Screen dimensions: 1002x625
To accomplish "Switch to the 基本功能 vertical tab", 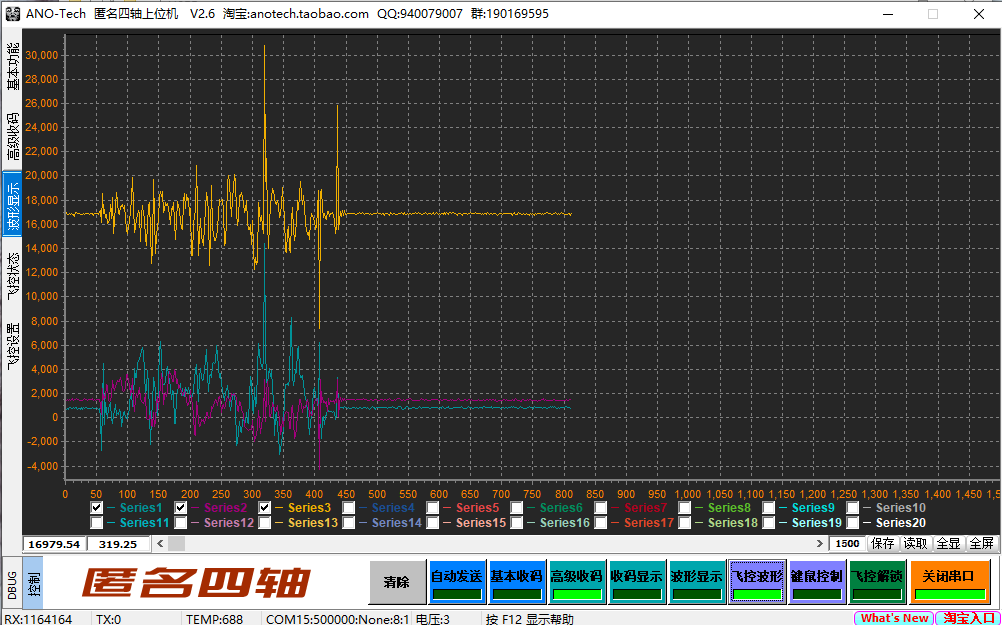I will (x=12, y=66).
